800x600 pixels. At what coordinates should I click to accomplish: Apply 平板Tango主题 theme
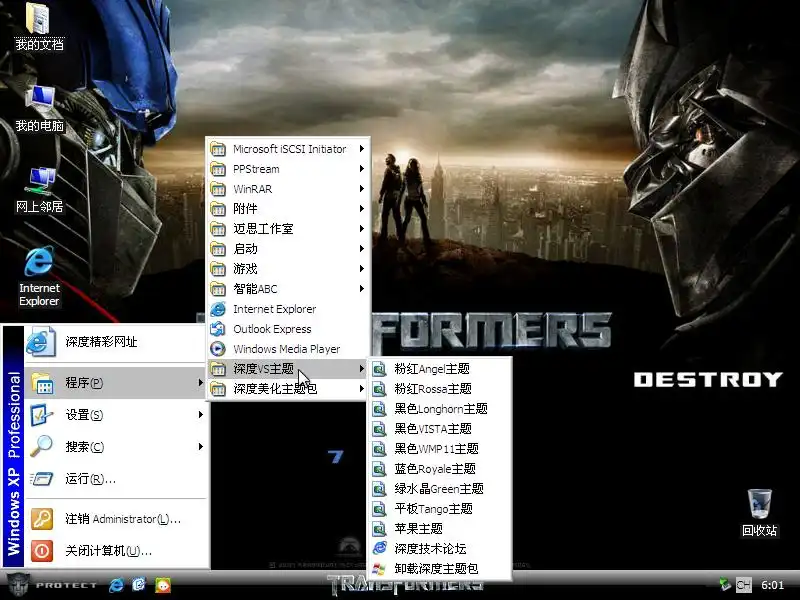(439, 509)
